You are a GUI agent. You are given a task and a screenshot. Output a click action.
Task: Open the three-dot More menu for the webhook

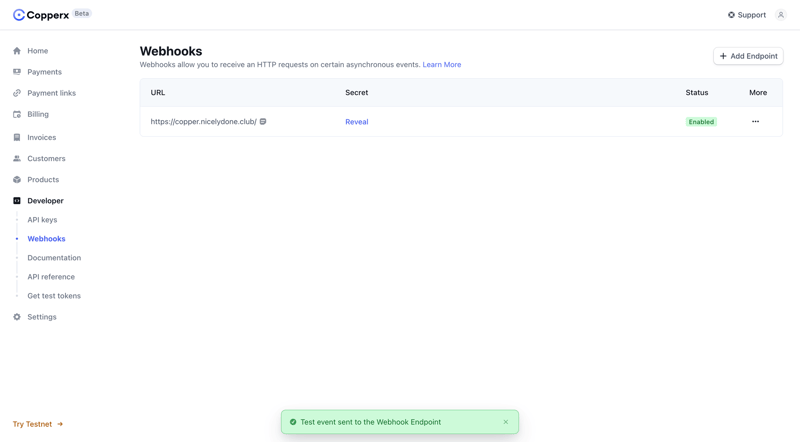(756, 121)
